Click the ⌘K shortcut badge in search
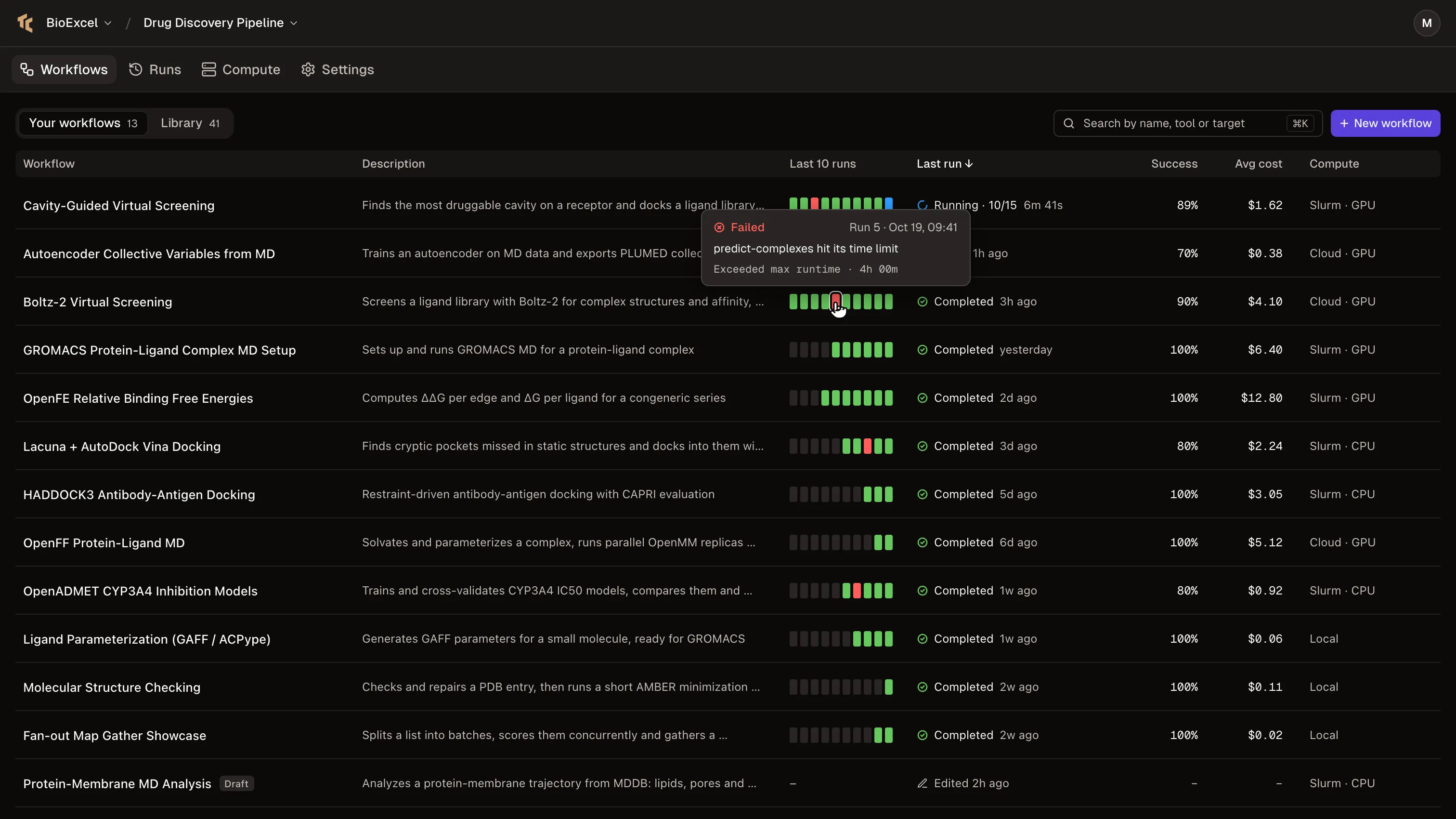 [1300, 123]
